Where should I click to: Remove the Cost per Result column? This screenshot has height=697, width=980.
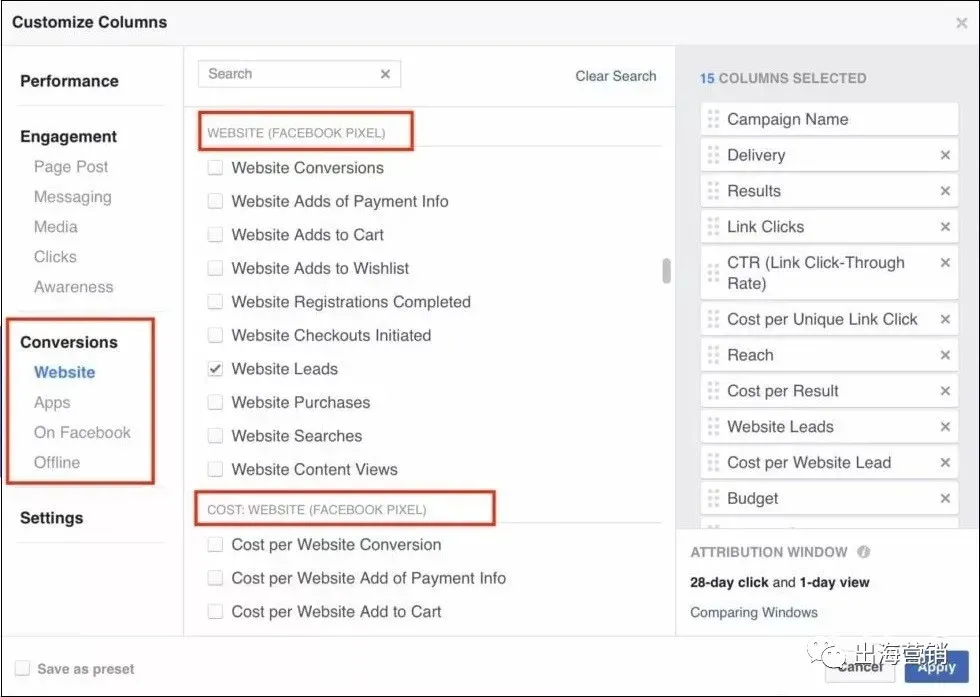945,391
